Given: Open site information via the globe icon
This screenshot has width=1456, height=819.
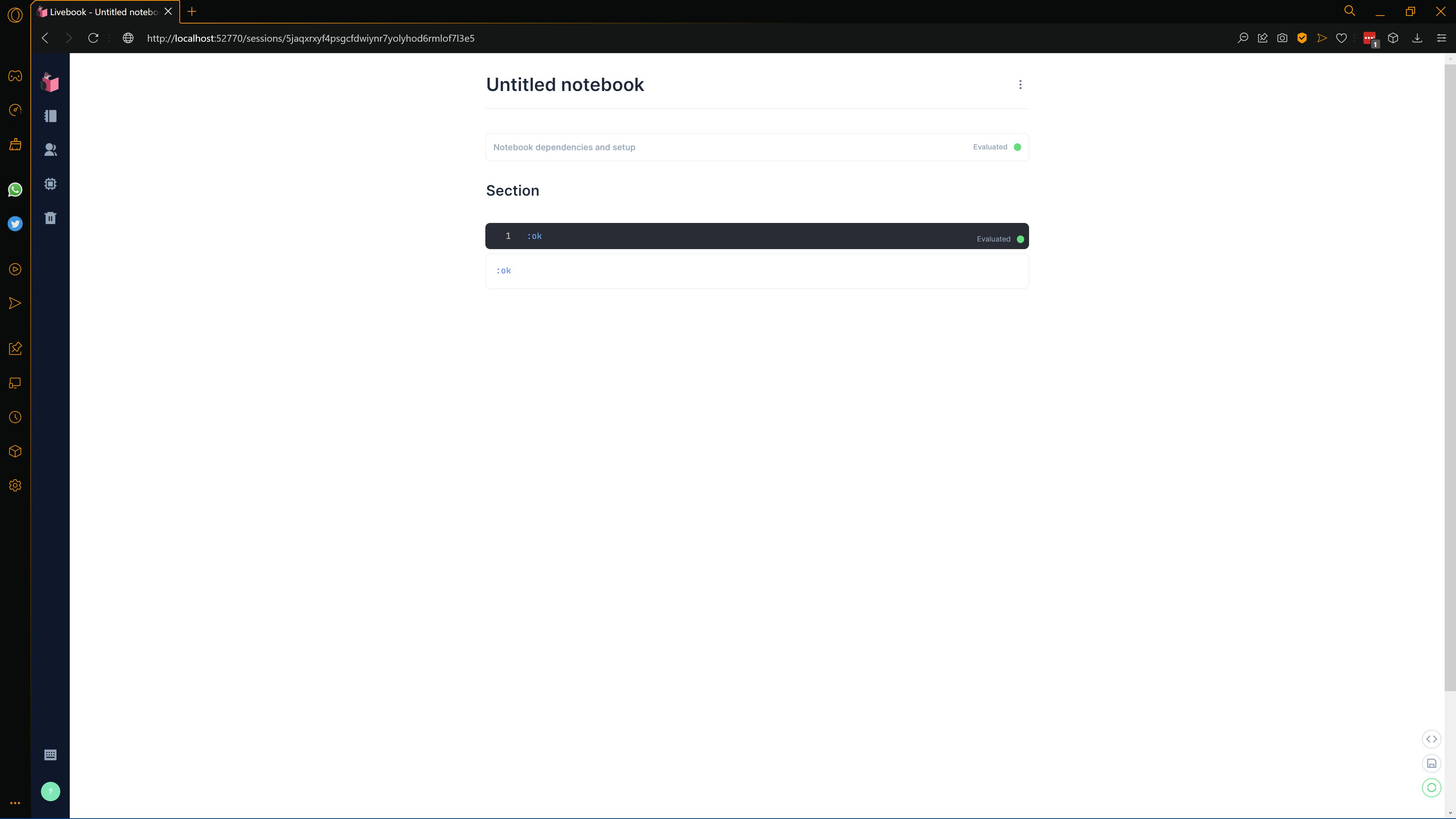Looking at the screenshot, I should [x=128, y=38].
